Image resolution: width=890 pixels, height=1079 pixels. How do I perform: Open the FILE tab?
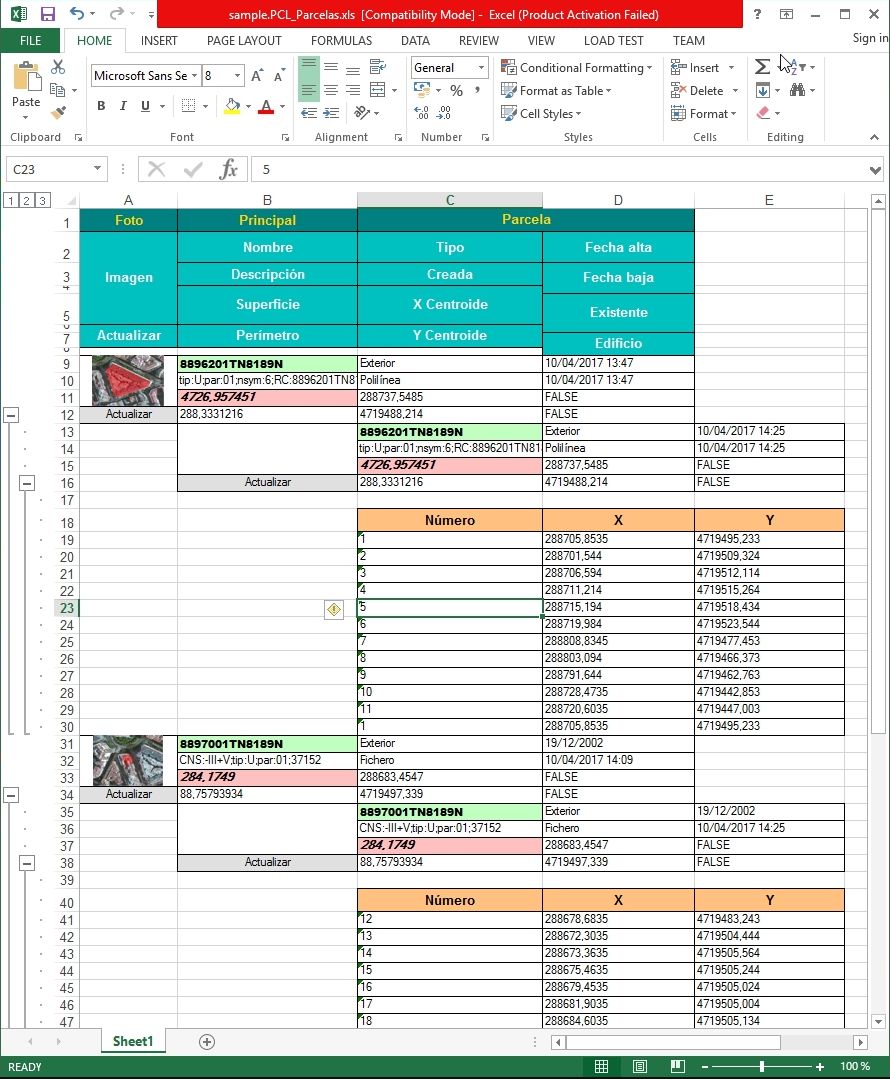point(30,41)
